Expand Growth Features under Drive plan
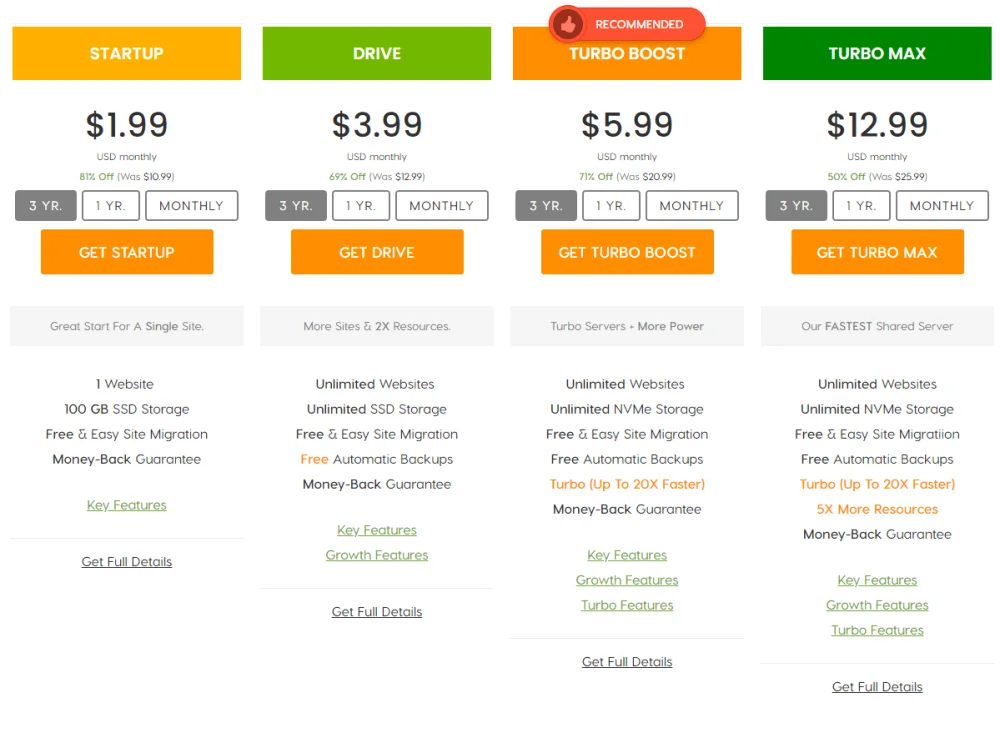The width and height of the screenshot is (1000, 733). tap(377, 555)
